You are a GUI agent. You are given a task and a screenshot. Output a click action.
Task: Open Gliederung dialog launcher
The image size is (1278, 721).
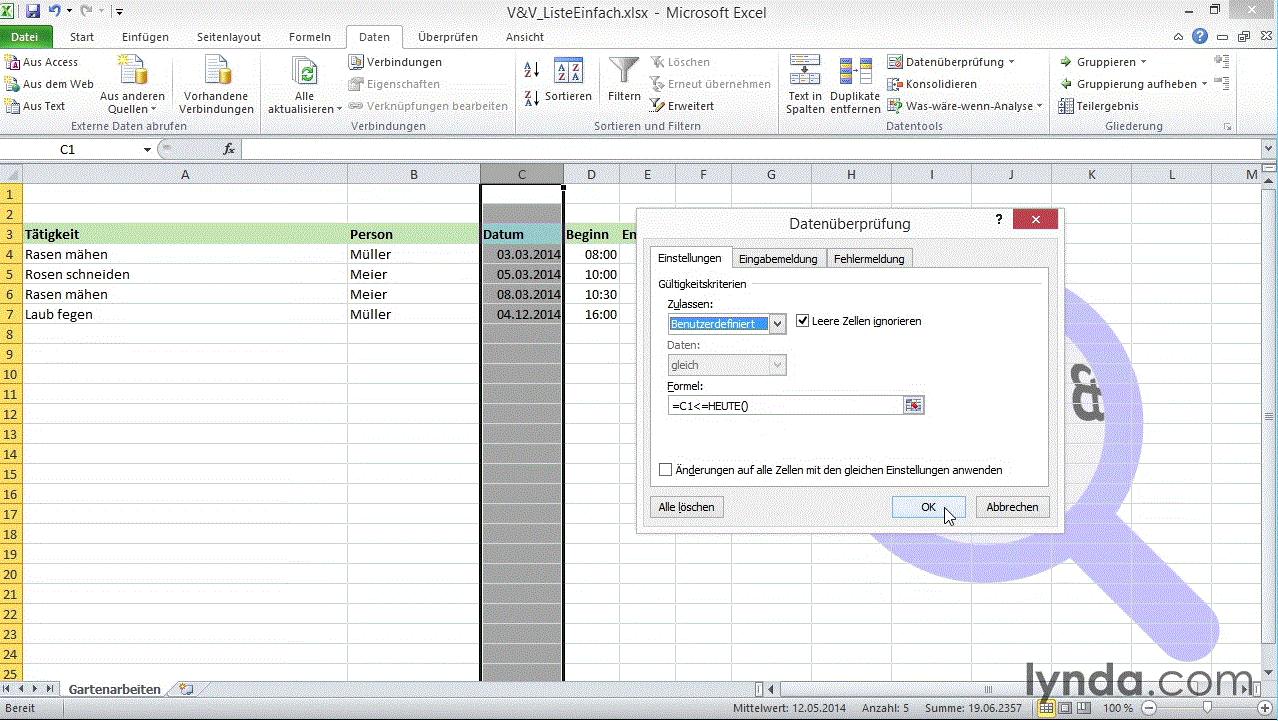(1227, 127)
